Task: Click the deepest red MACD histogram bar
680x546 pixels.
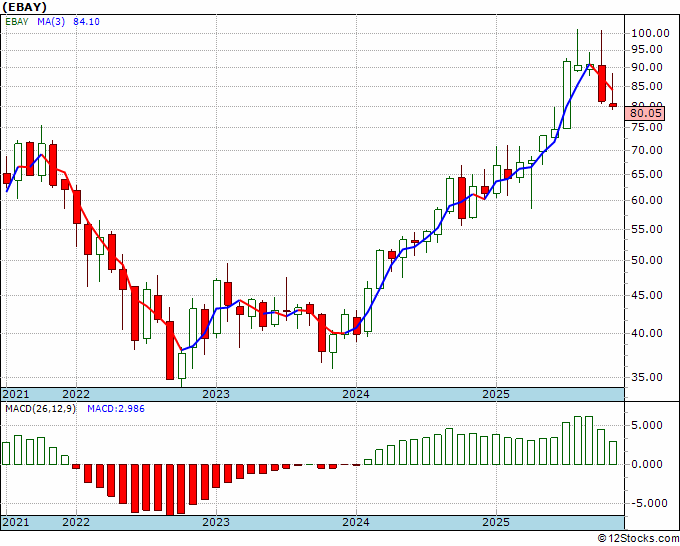Action: (170, 490)
